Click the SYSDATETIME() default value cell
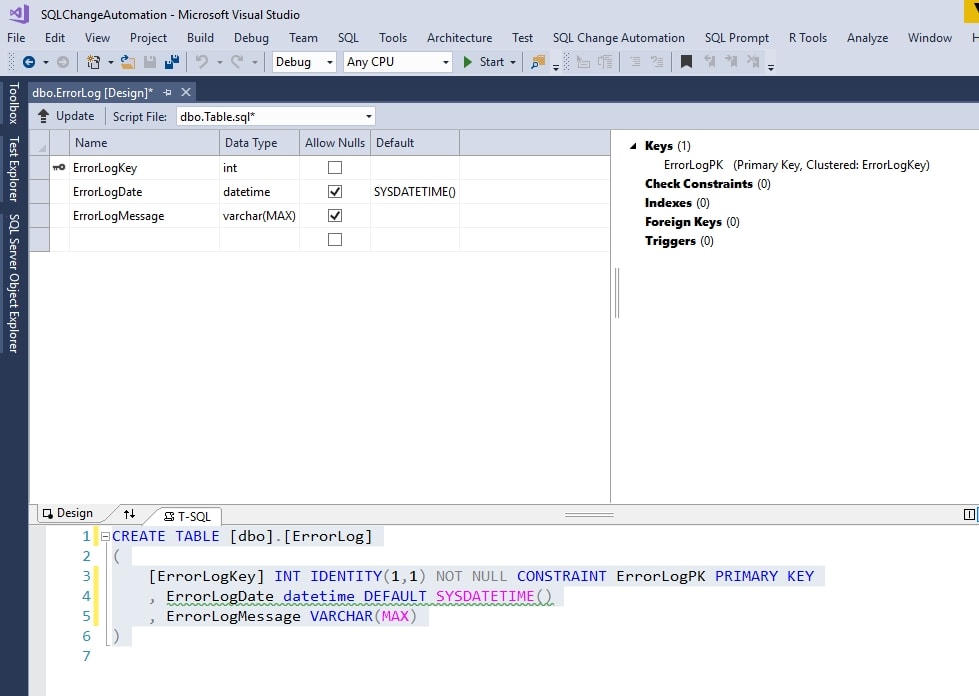 415,192
